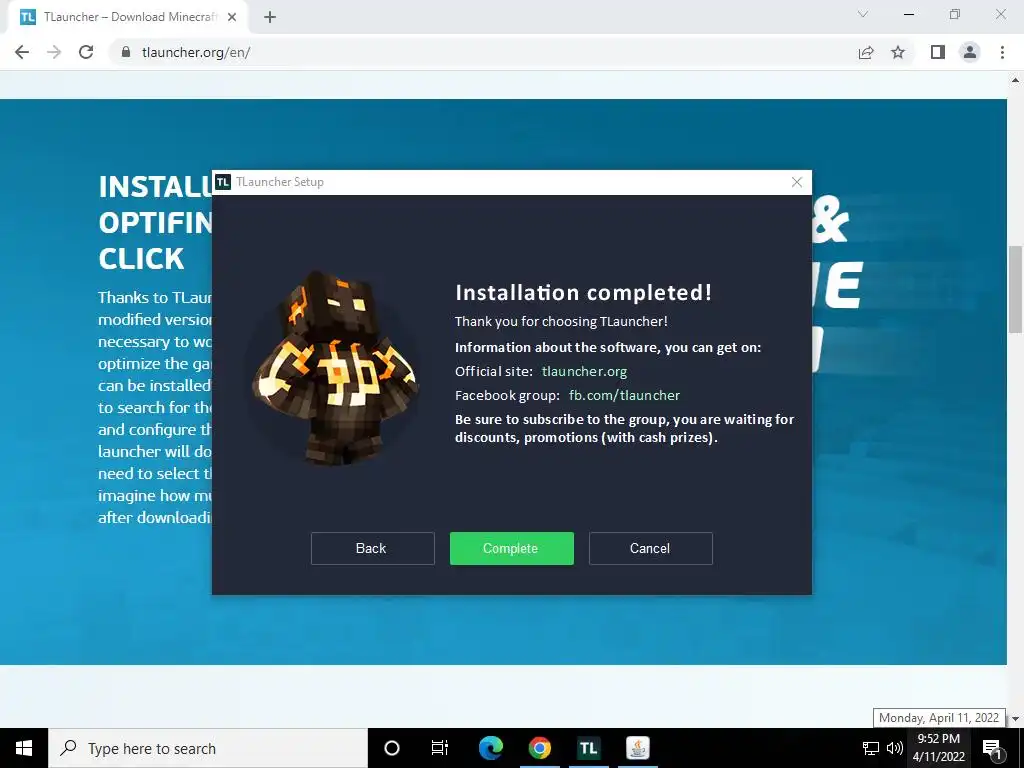Open the notification center icon
This screenshot has height=768, width=1024.
pos(992,748)
